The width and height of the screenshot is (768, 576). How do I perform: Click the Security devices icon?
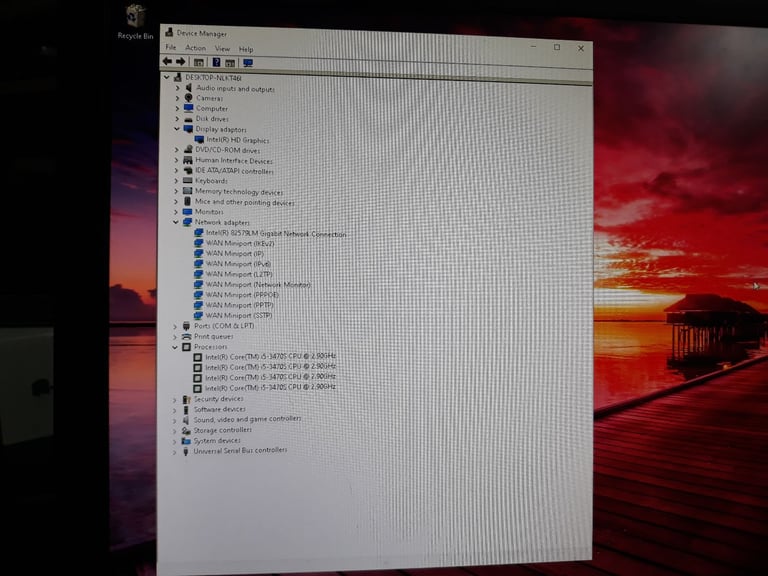tap(186, 400)
